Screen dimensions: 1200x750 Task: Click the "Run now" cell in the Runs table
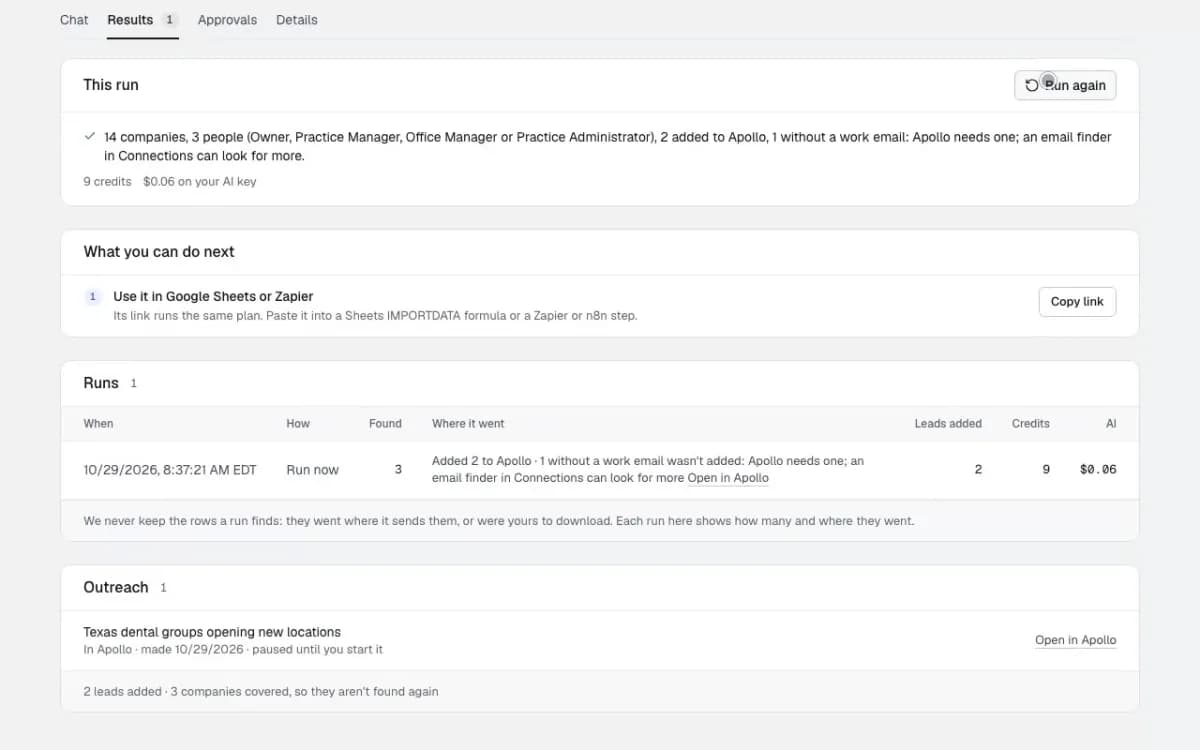pyautogui.click(x=312, y=470)
